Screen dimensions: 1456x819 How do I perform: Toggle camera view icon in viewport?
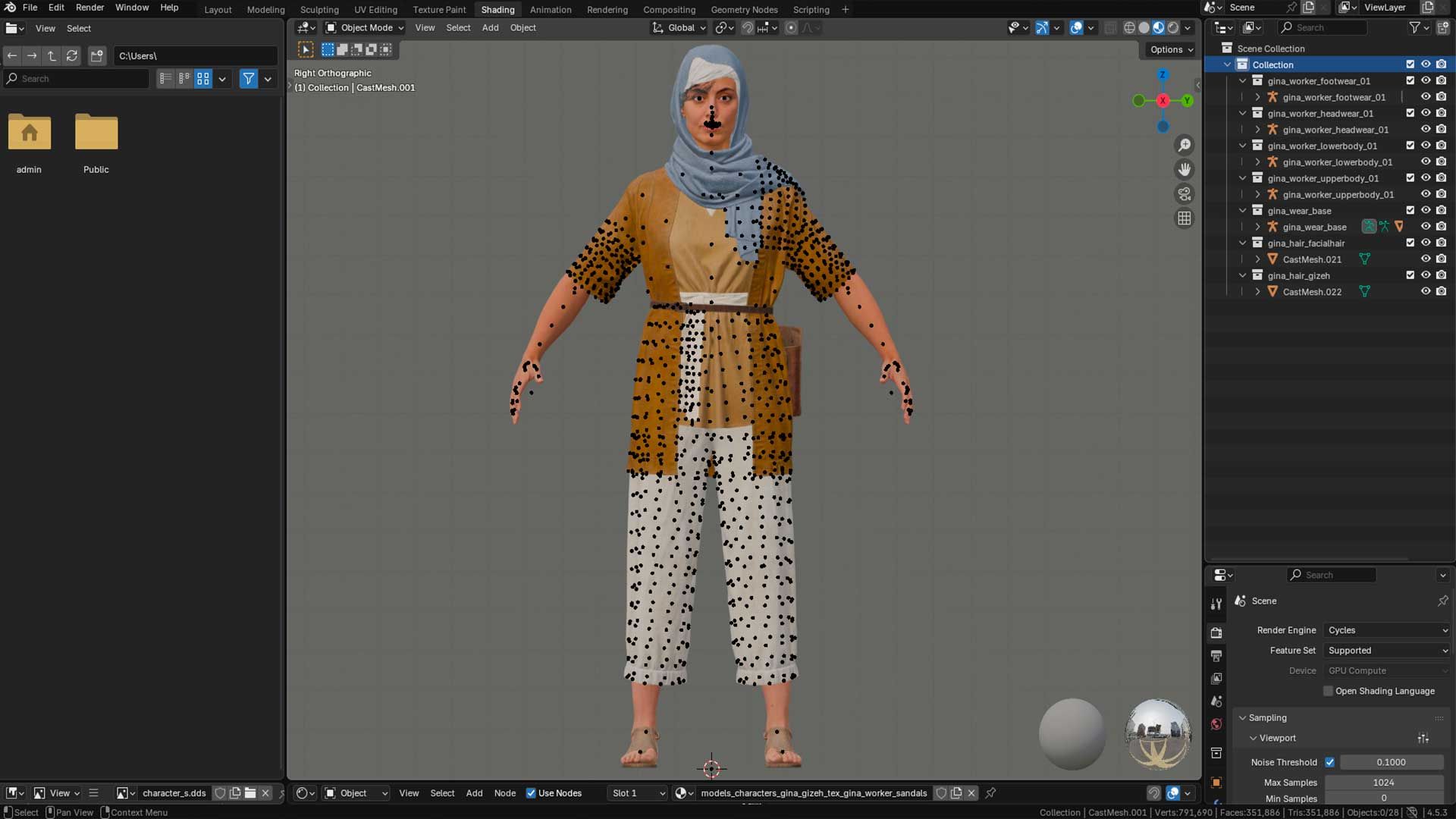click(1184, 194)
